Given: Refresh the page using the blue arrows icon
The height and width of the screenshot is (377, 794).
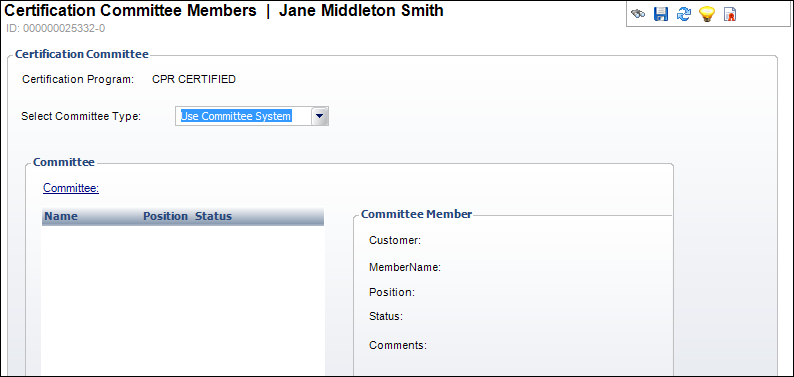Looking at the screenshot, I should coord(684,14).
